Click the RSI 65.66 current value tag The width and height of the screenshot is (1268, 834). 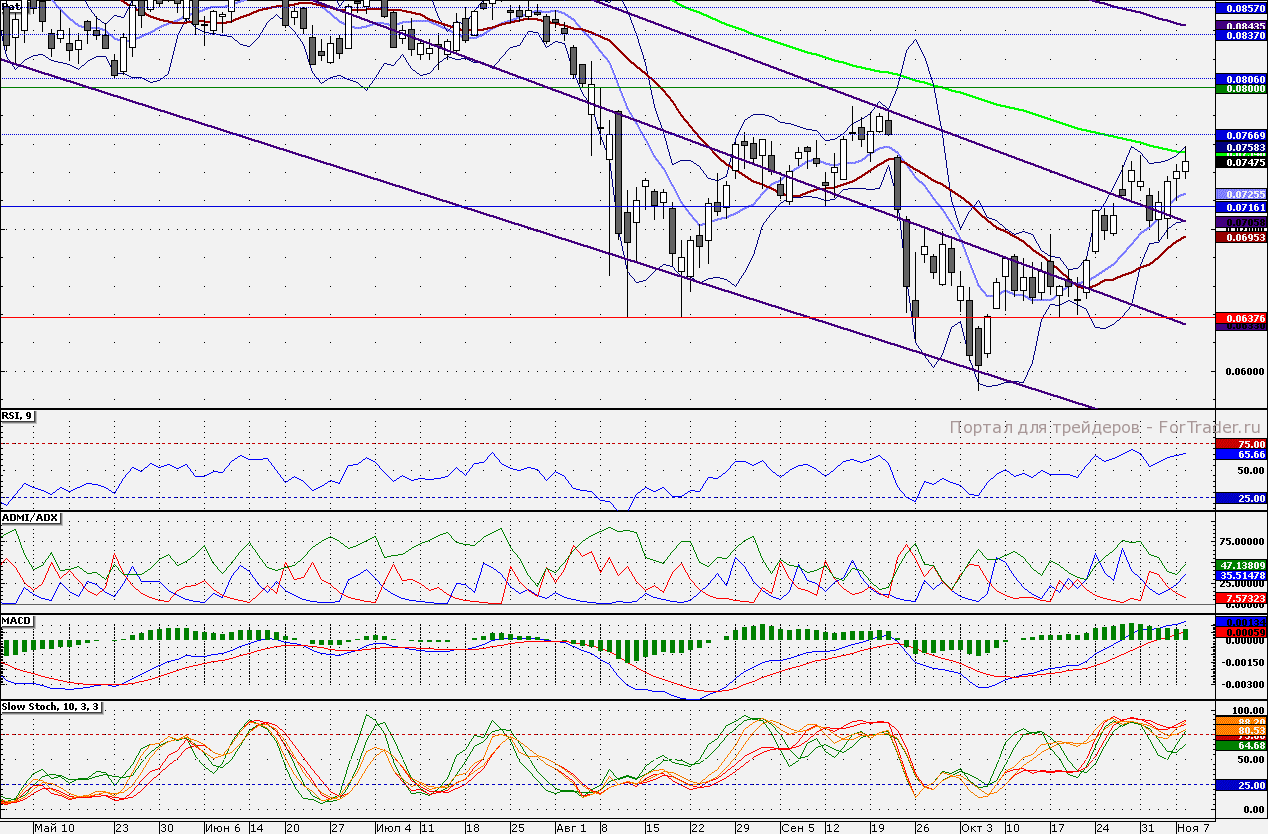[x=1241, y=454]
